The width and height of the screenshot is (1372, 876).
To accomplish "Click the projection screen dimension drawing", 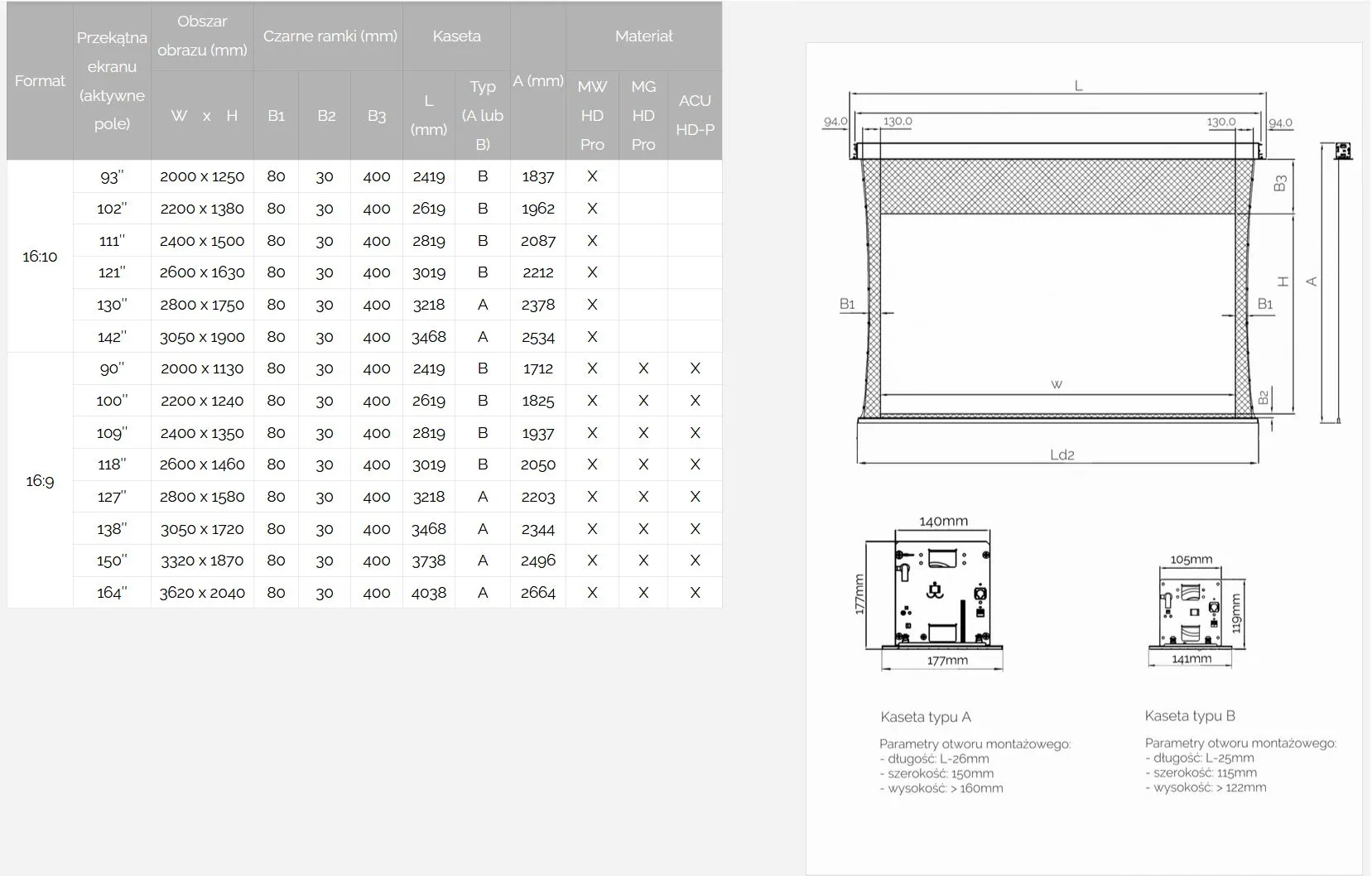I will point(1087,273).
